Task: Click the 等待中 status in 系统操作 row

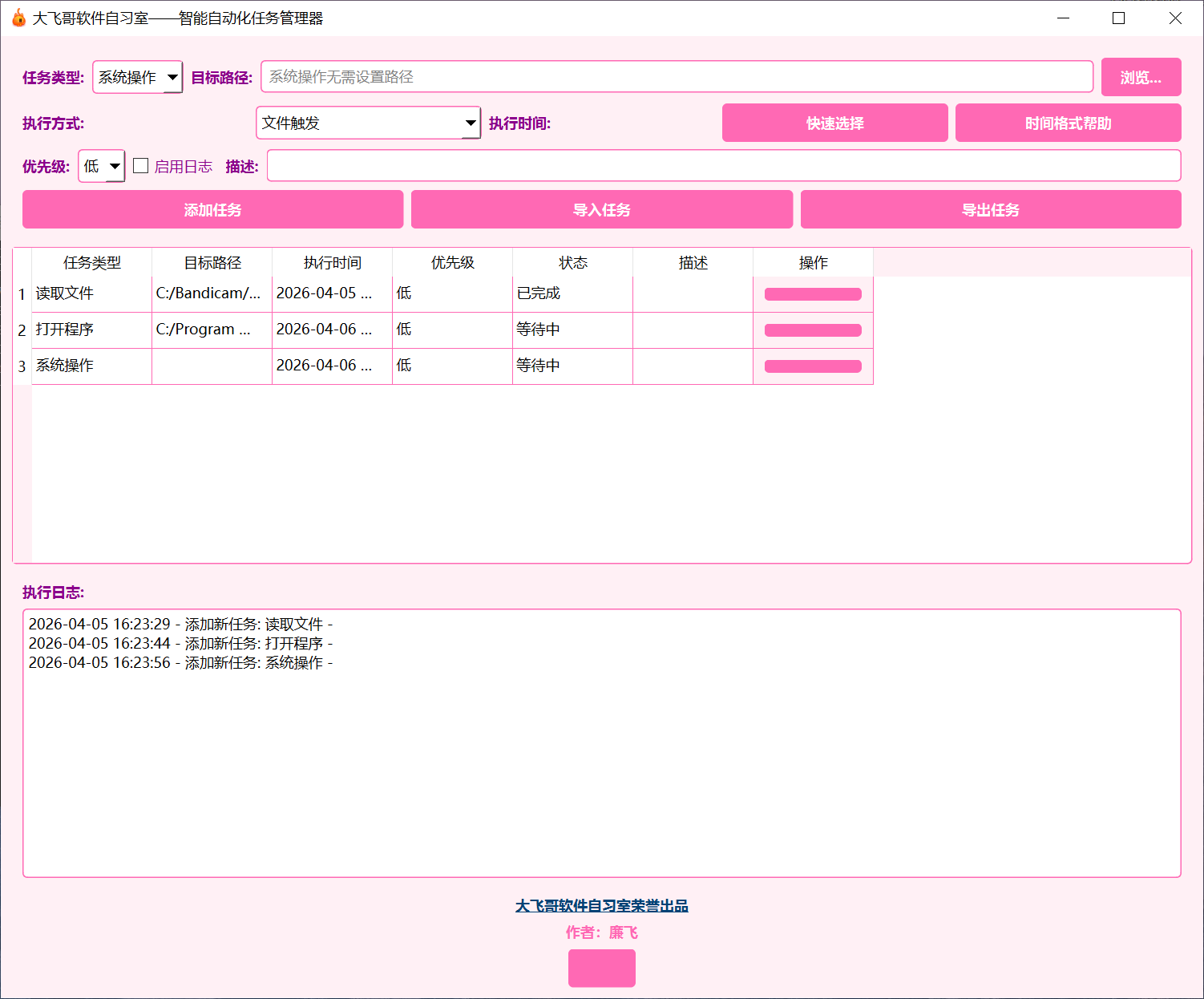Action: pos(573,366)
